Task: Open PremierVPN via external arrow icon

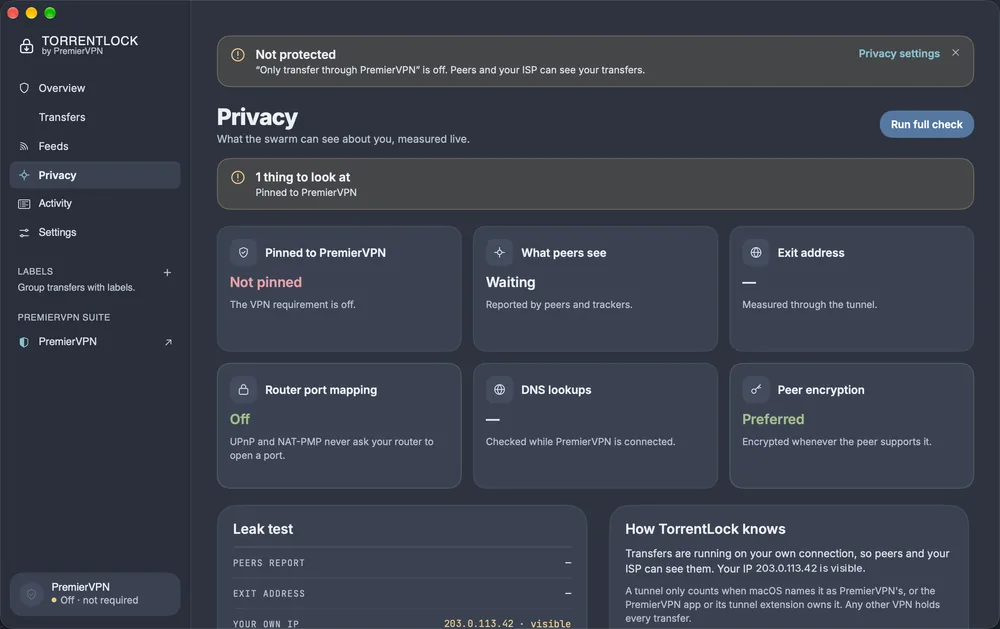Action: 168,342
